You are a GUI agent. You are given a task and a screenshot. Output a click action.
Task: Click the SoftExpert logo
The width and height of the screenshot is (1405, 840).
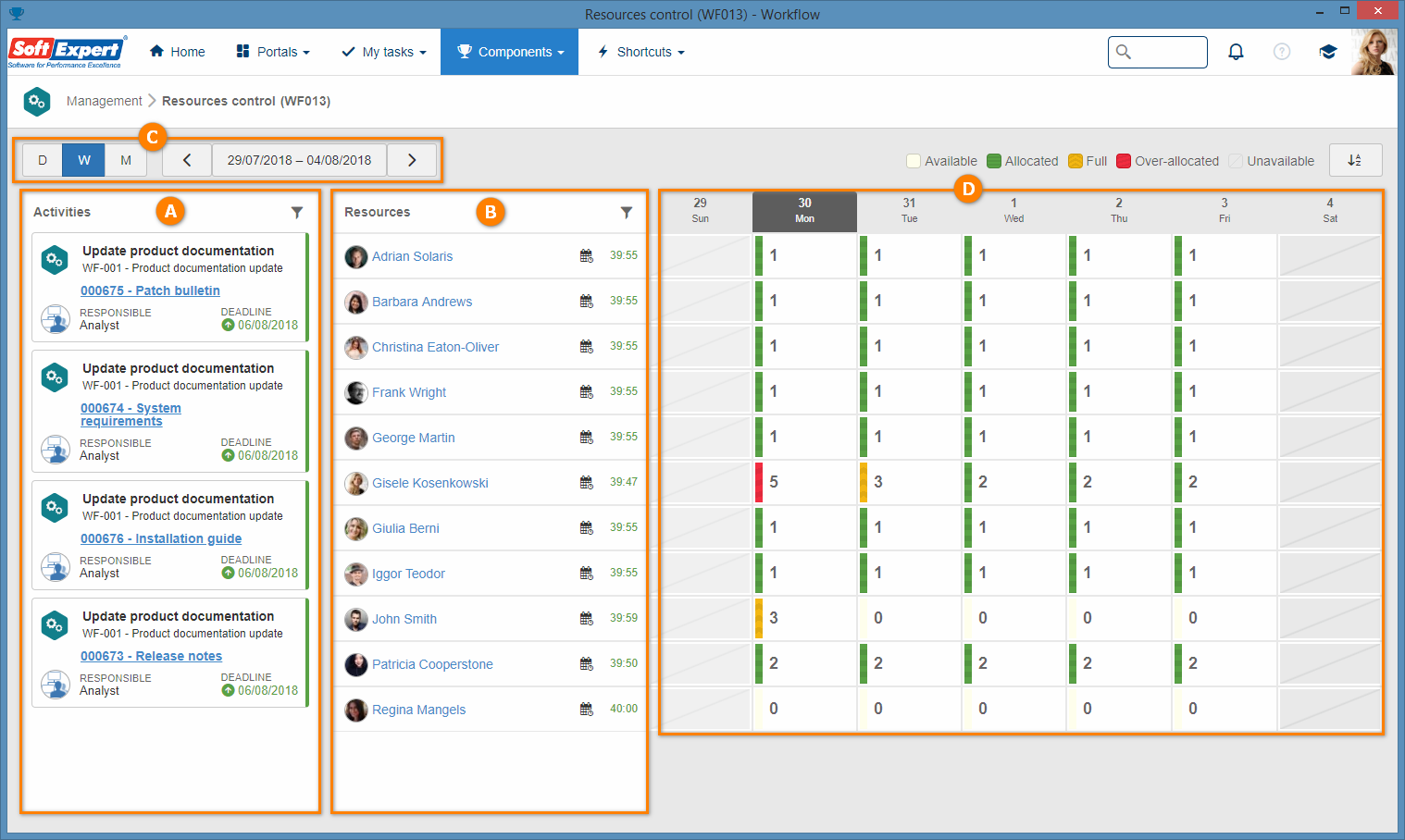pyautogui.click(x=66, y=52)
